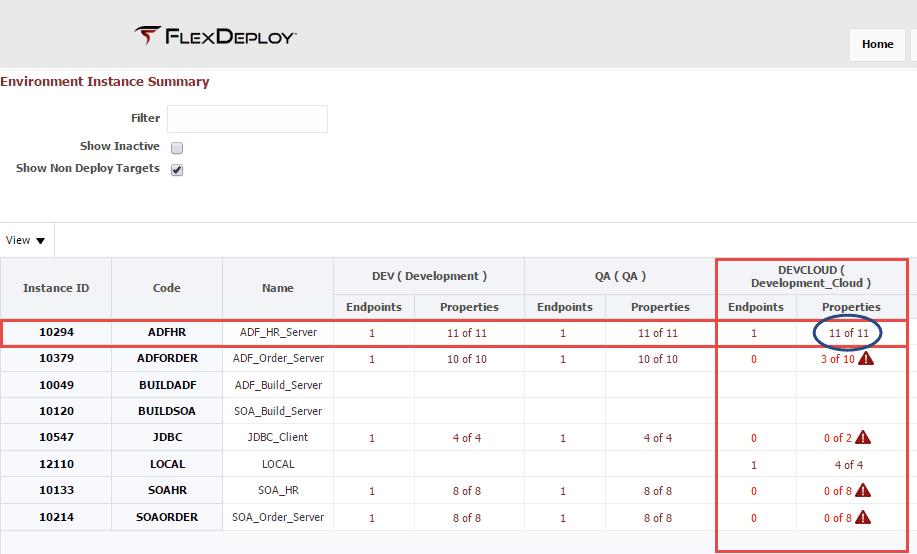Click the BUILDADF code cell
Screen dimensions: 917x554
[x=167, y=385]
